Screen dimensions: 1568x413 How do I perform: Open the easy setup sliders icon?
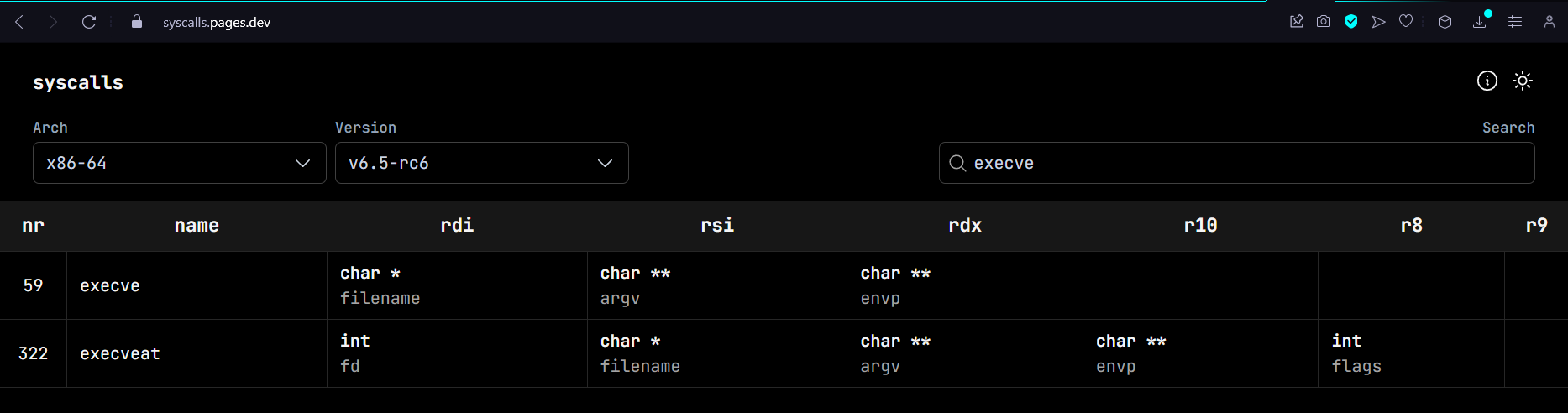click(x=1515, y=22)
